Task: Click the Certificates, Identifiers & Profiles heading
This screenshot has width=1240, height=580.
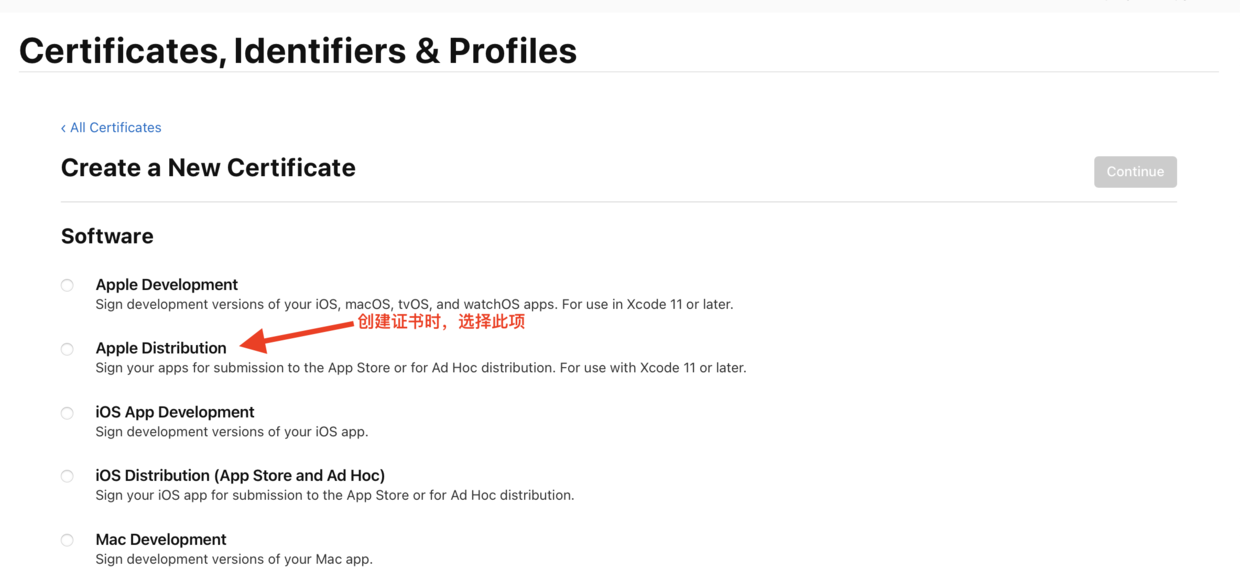Action: [298, 51]
